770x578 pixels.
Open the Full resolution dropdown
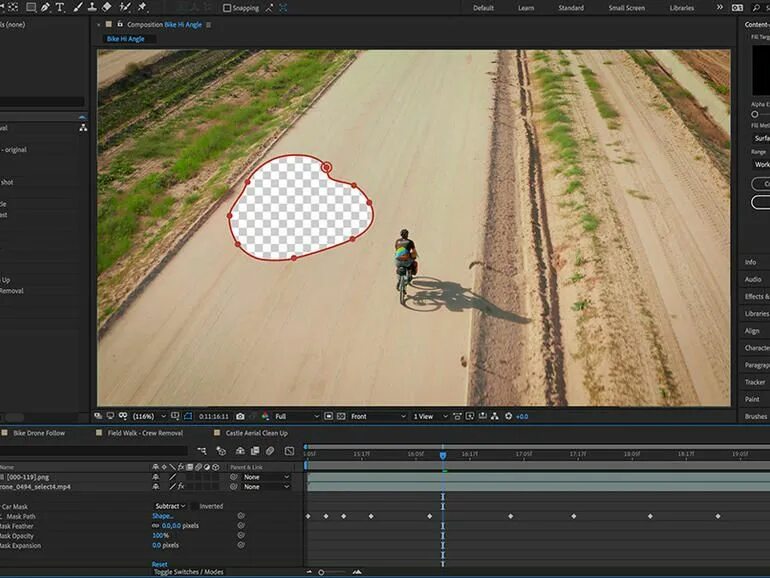pos(297,416)
